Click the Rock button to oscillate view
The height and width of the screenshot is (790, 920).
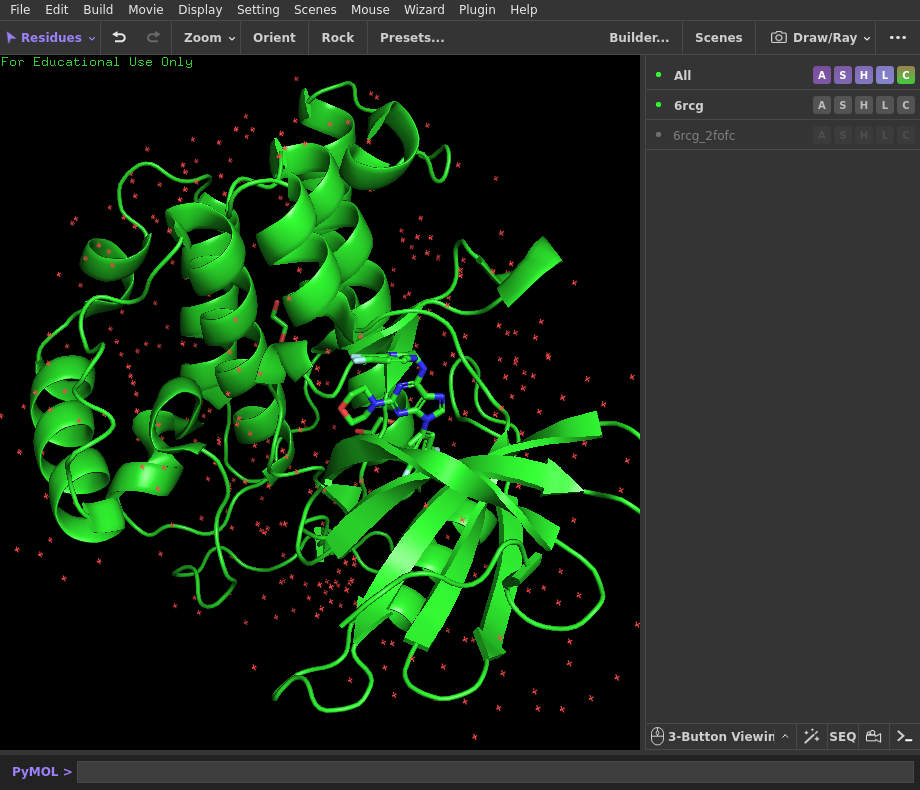click(337, 37)
